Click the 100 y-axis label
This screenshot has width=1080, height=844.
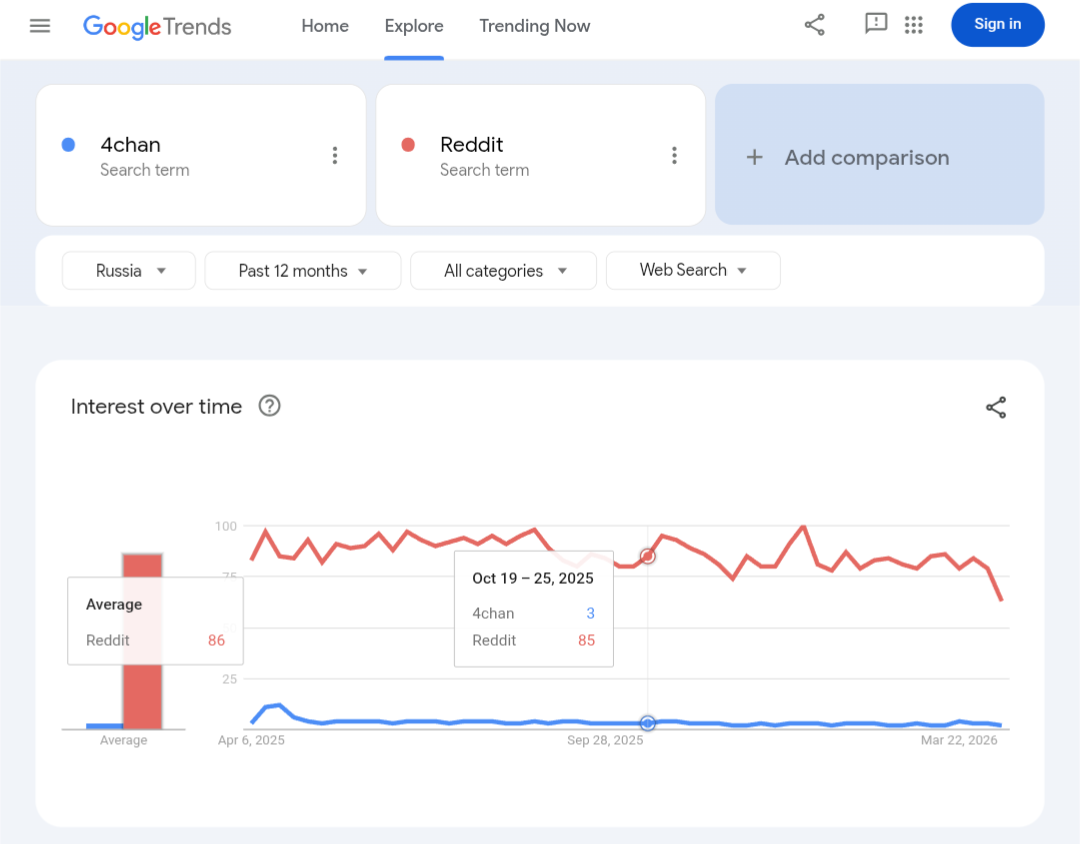226,526
